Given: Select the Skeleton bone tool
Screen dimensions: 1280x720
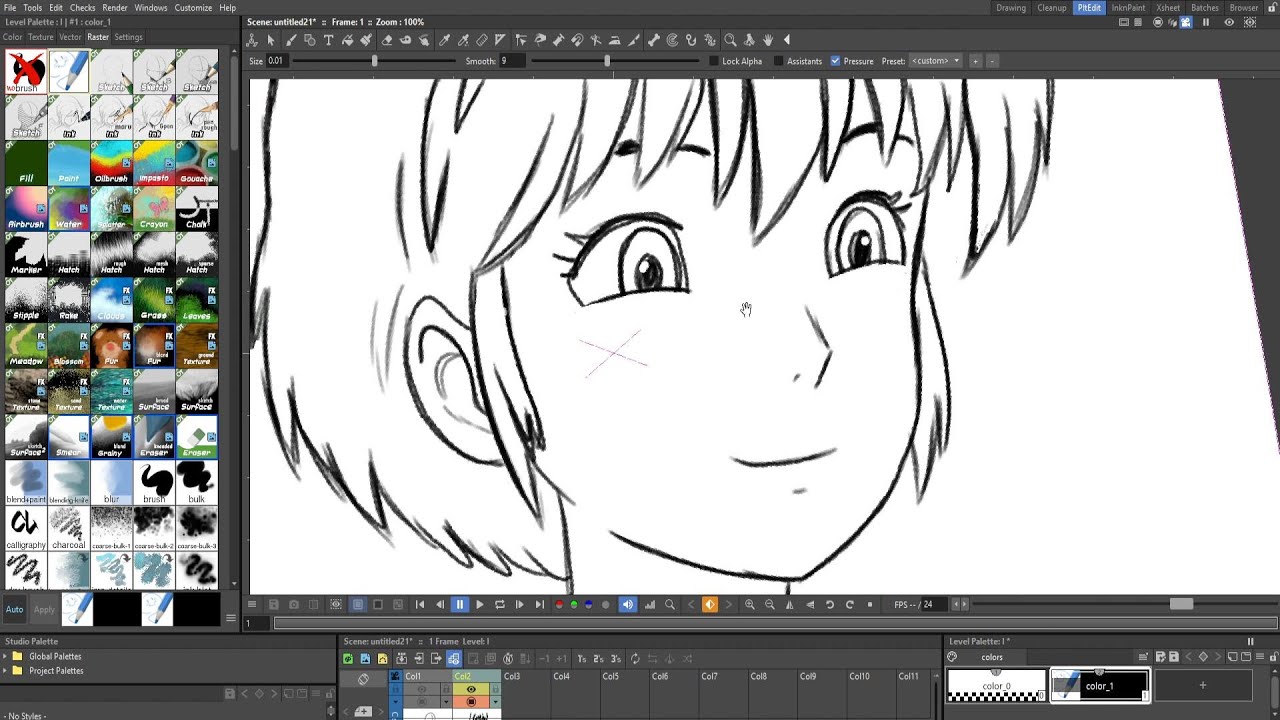Looking at the screenshot, I should (653, 40).
